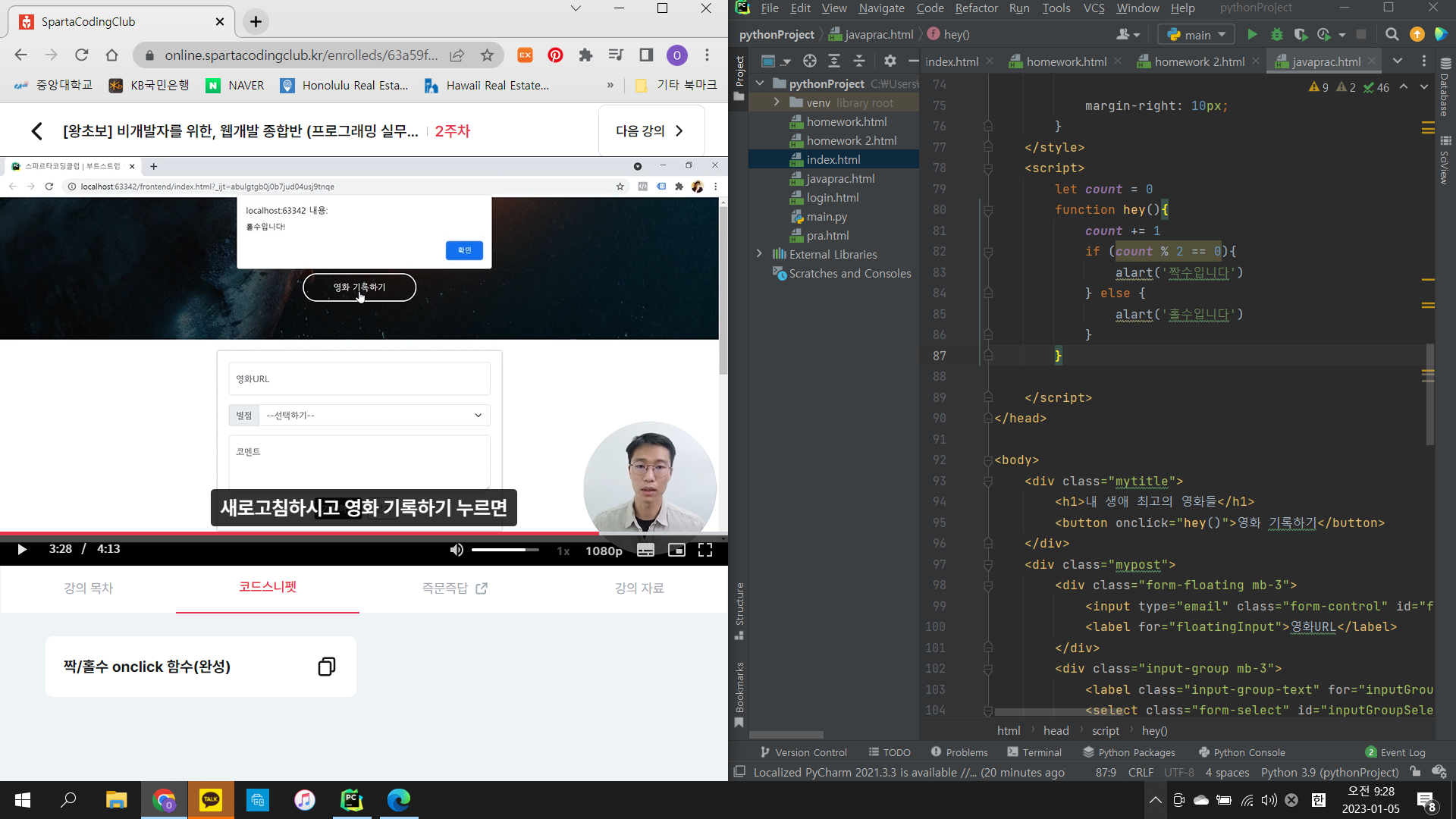Open Chrome profile avatar
Image resolution: width=1456 pixels, height=819 pixels.
click(676, 55)
